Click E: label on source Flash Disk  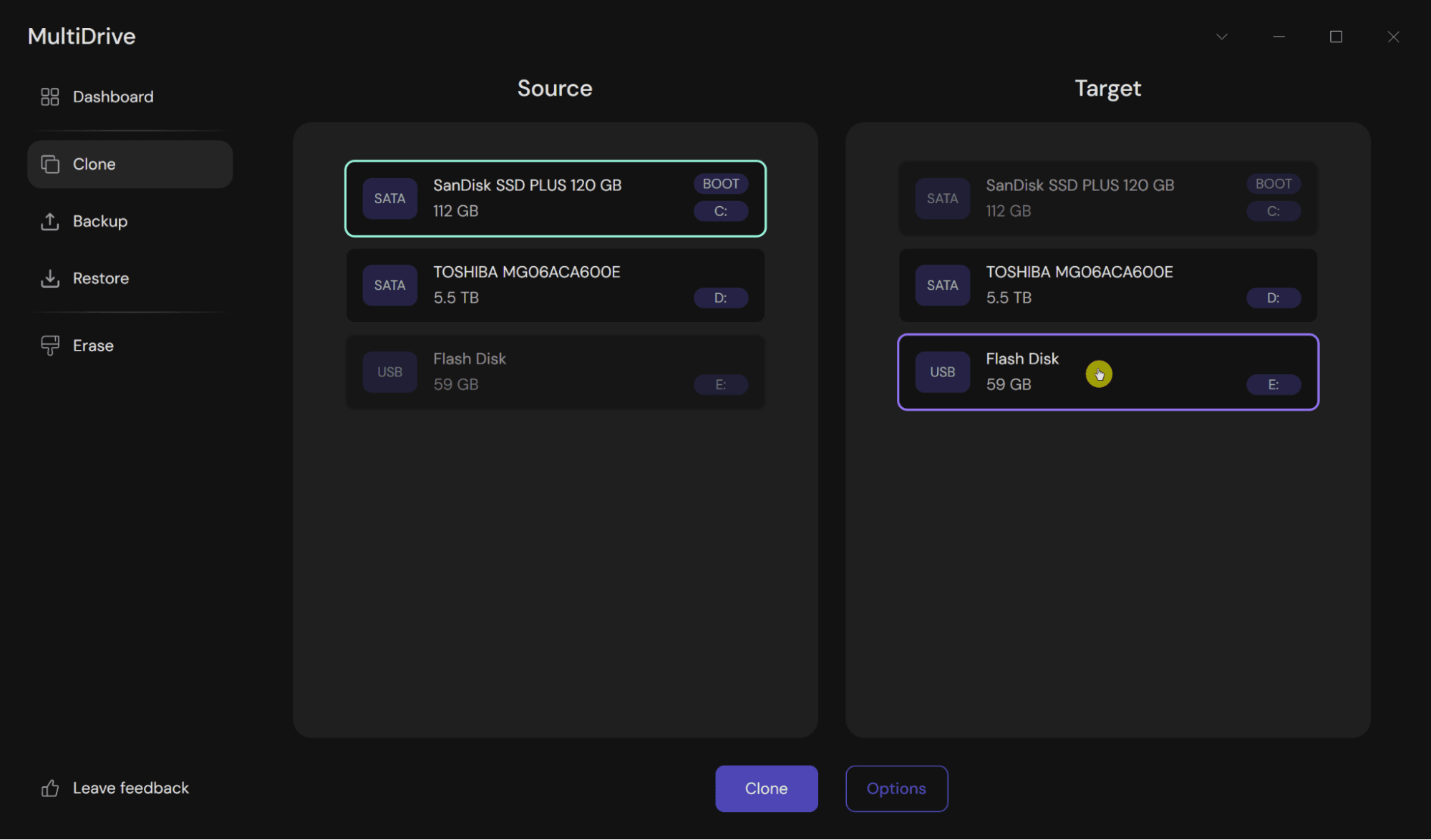tap(721, 384)
